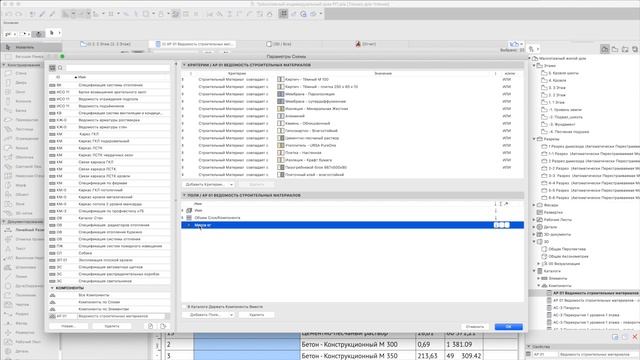Toggle the sort arrow on the 'Имя' field row
640x360 pixels.
pyautogui.click(x=496, y=211)
